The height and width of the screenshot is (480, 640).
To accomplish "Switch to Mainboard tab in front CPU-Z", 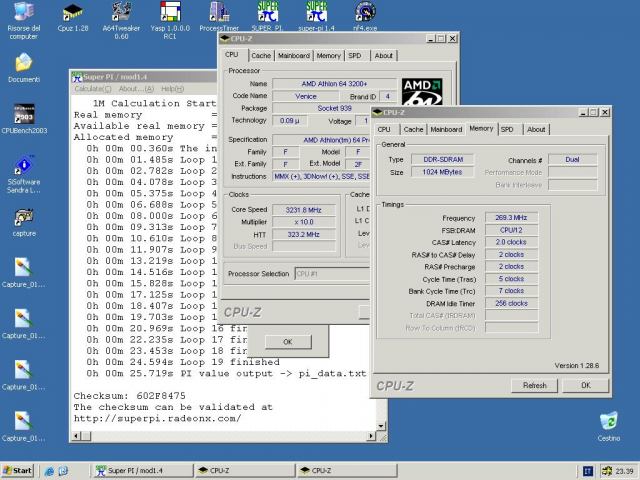I will (x=446, y=129).
